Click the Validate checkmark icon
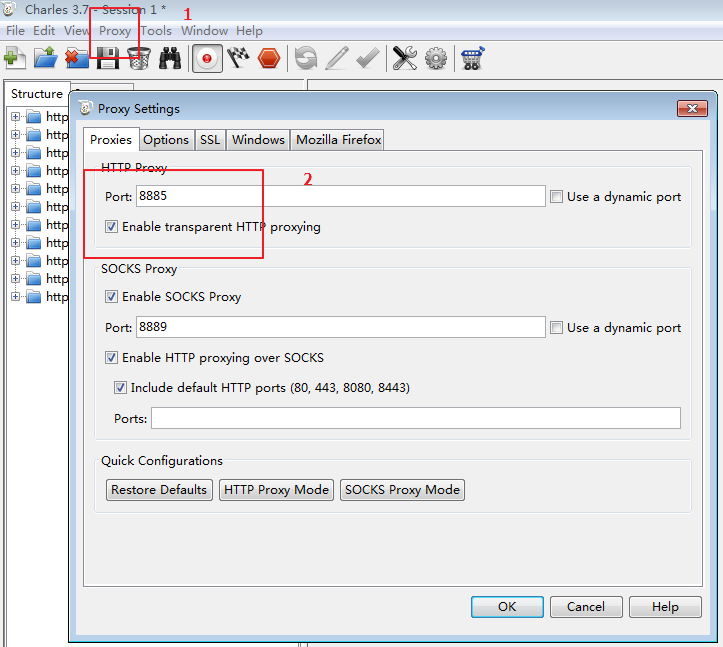 (367, 59)
